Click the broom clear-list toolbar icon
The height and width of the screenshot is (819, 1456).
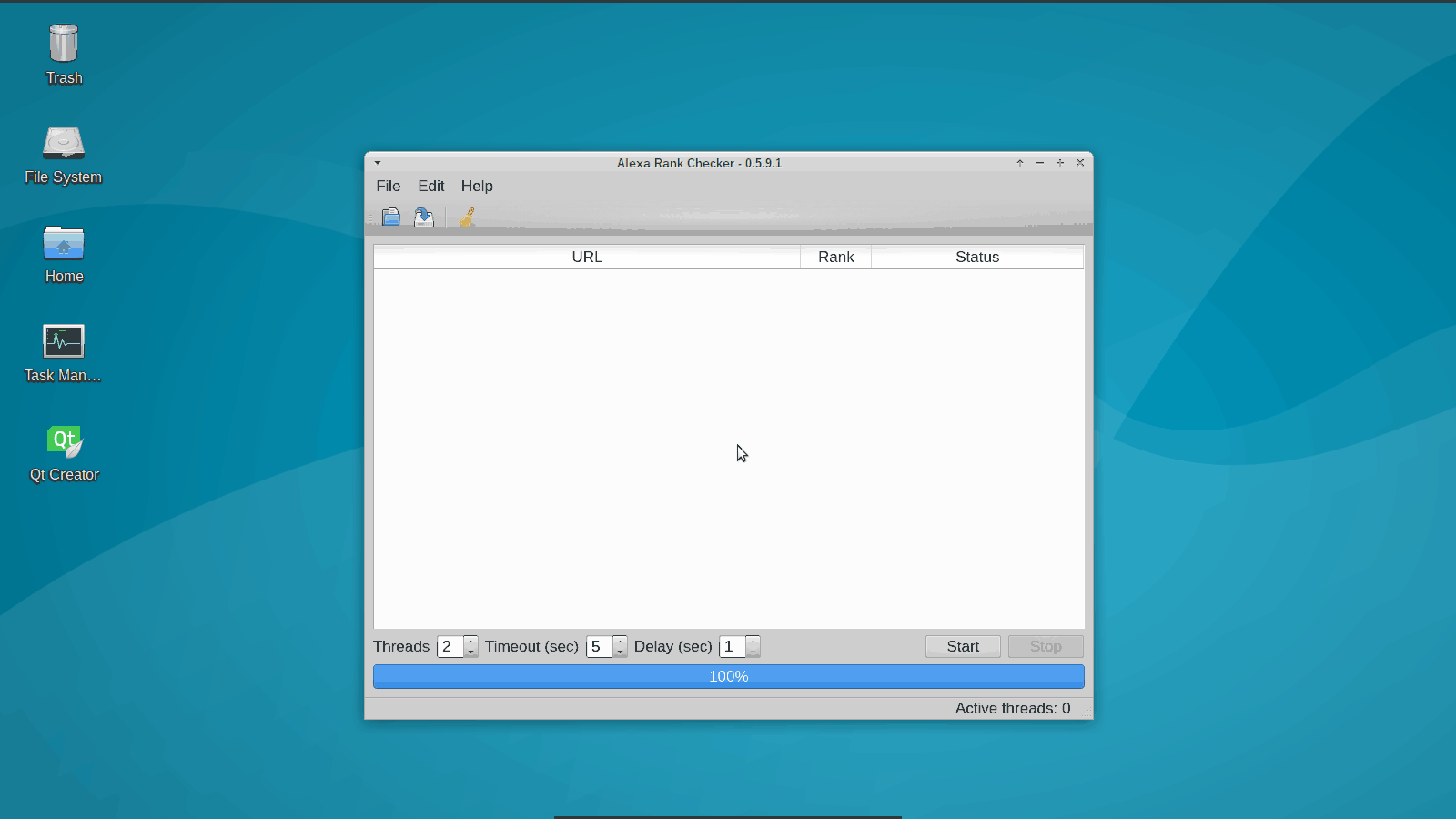(x=467, y=217)
